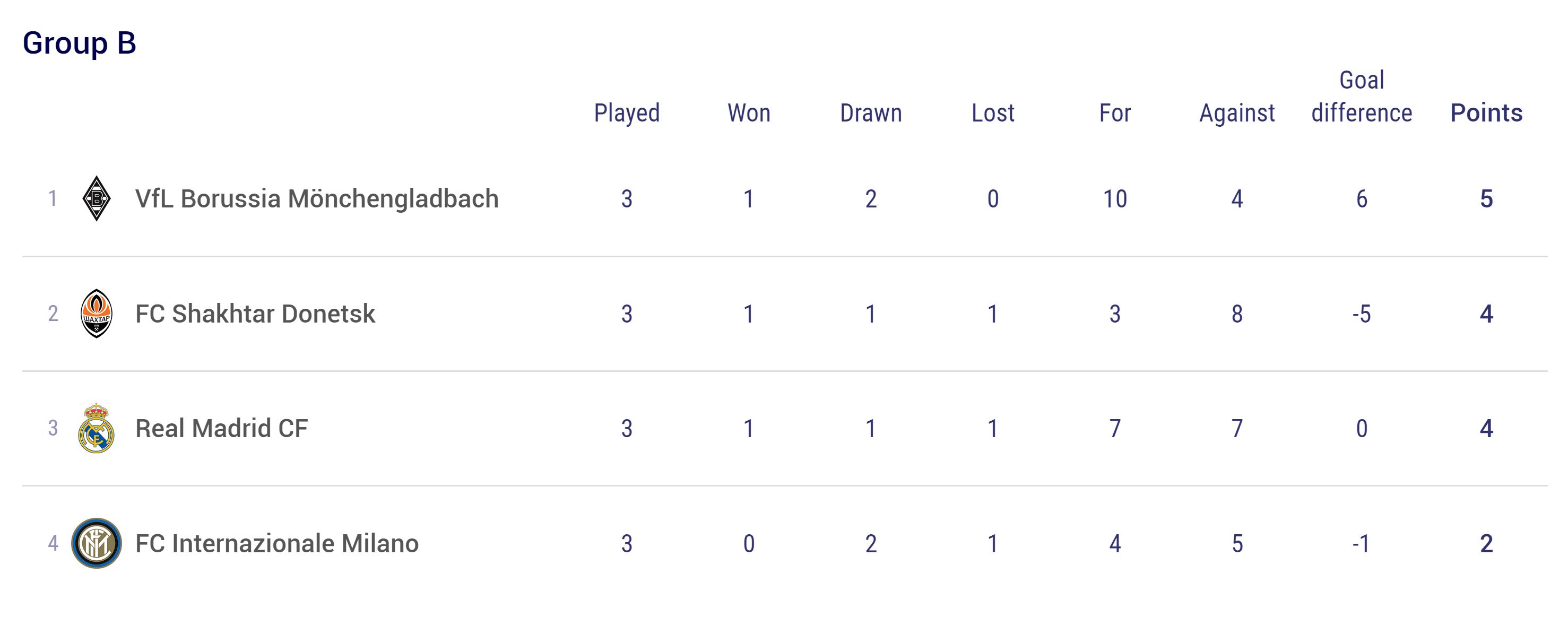This screenshot has height=617, width=1568.
Task: Click Mönchengladbach's points value 5
Action: pyautogui.click(x=1486, y=199)
